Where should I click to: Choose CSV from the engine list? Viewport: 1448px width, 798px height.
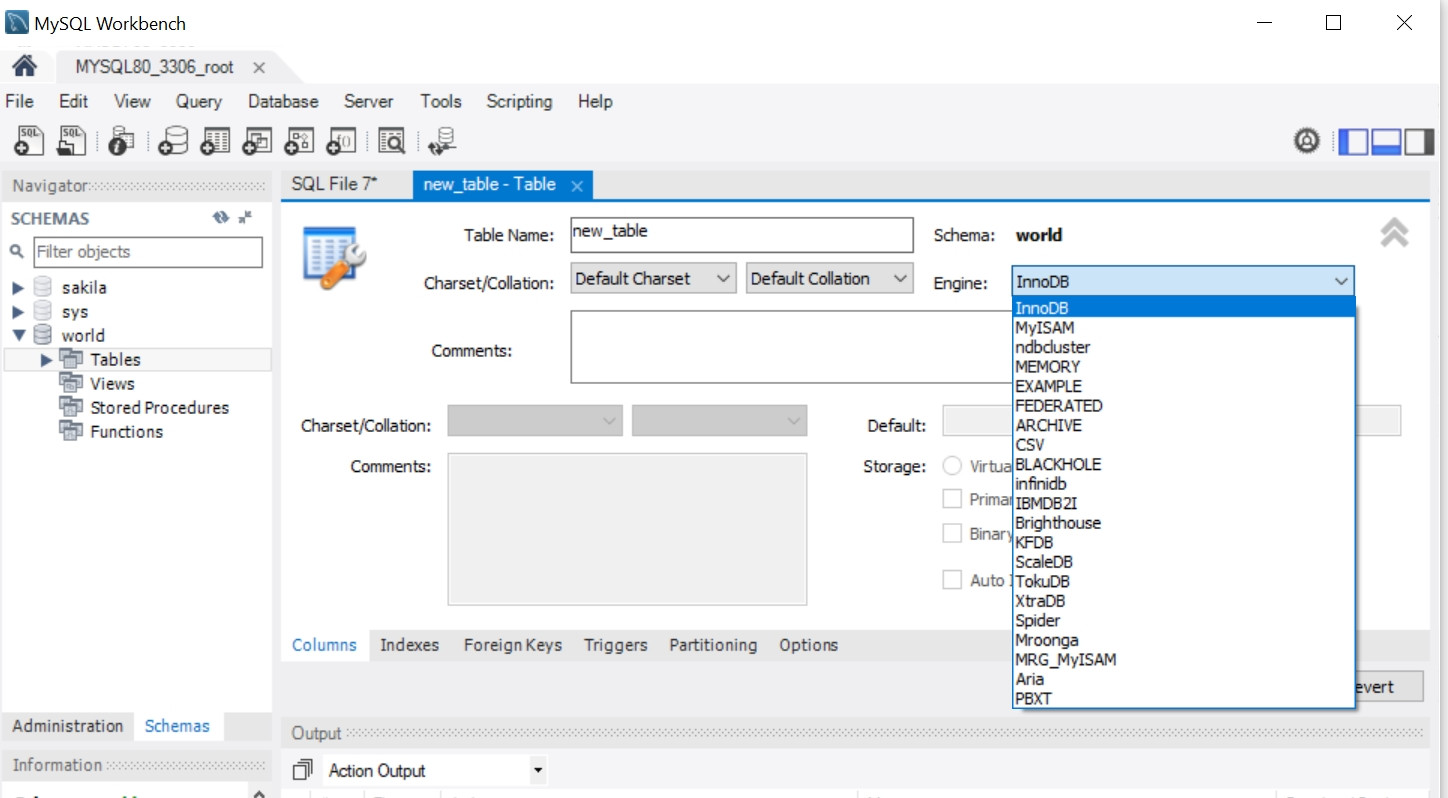tap(1183, 445)
